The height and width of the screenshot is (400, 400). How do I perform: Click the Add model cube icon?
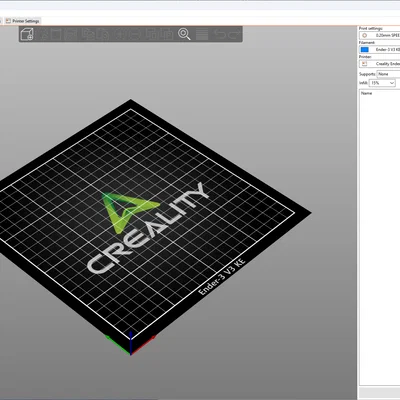(x=27, y=34)
